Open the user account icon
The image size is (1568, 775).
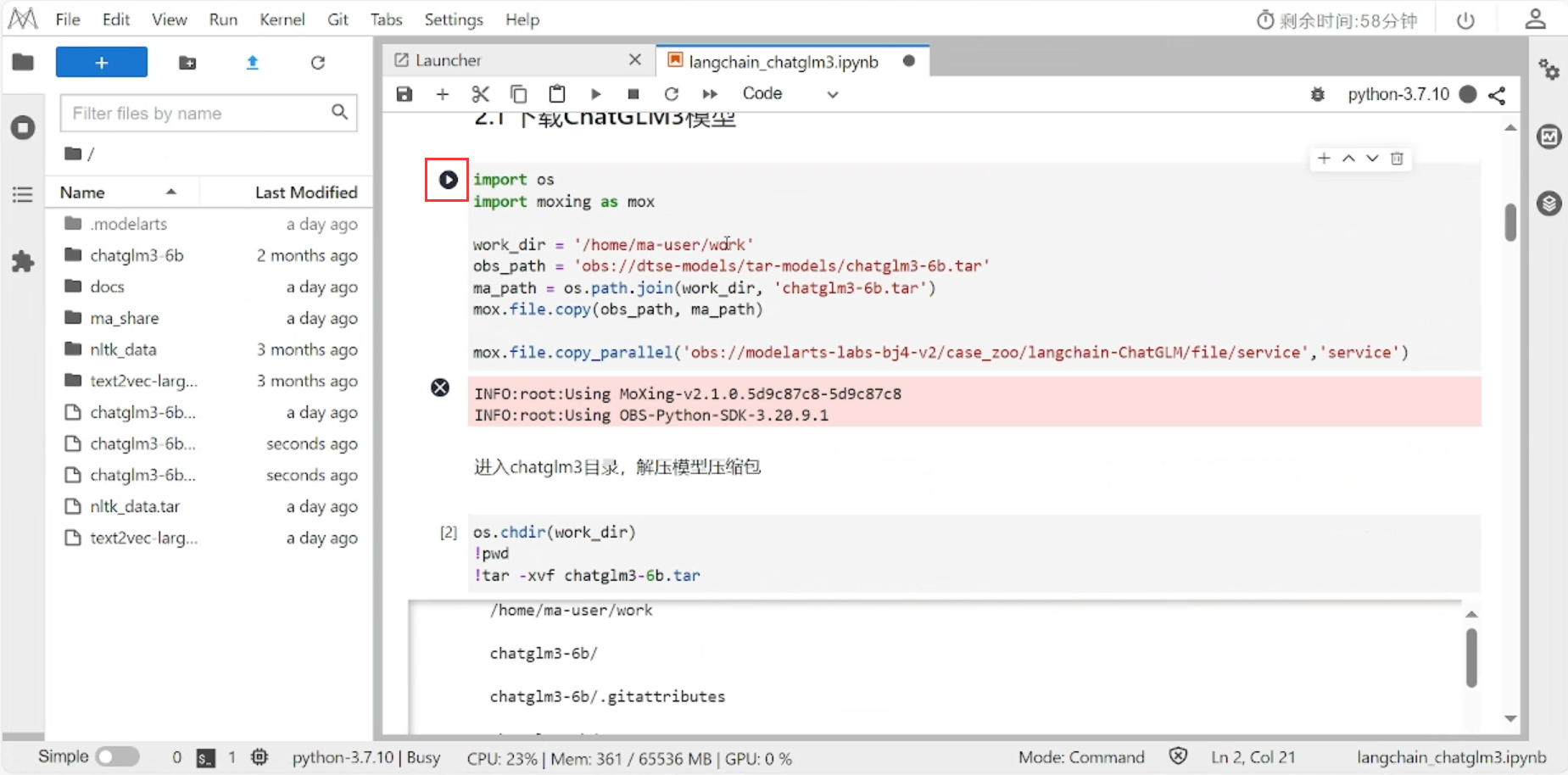pyautogui.click(x=1535, y=20)
